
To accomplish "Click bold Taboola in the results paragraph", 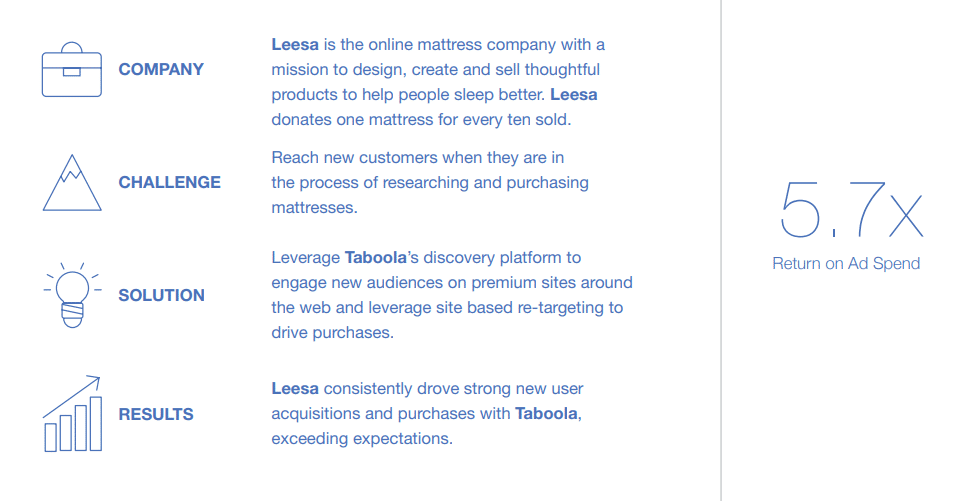I will (x=546, y=413).
